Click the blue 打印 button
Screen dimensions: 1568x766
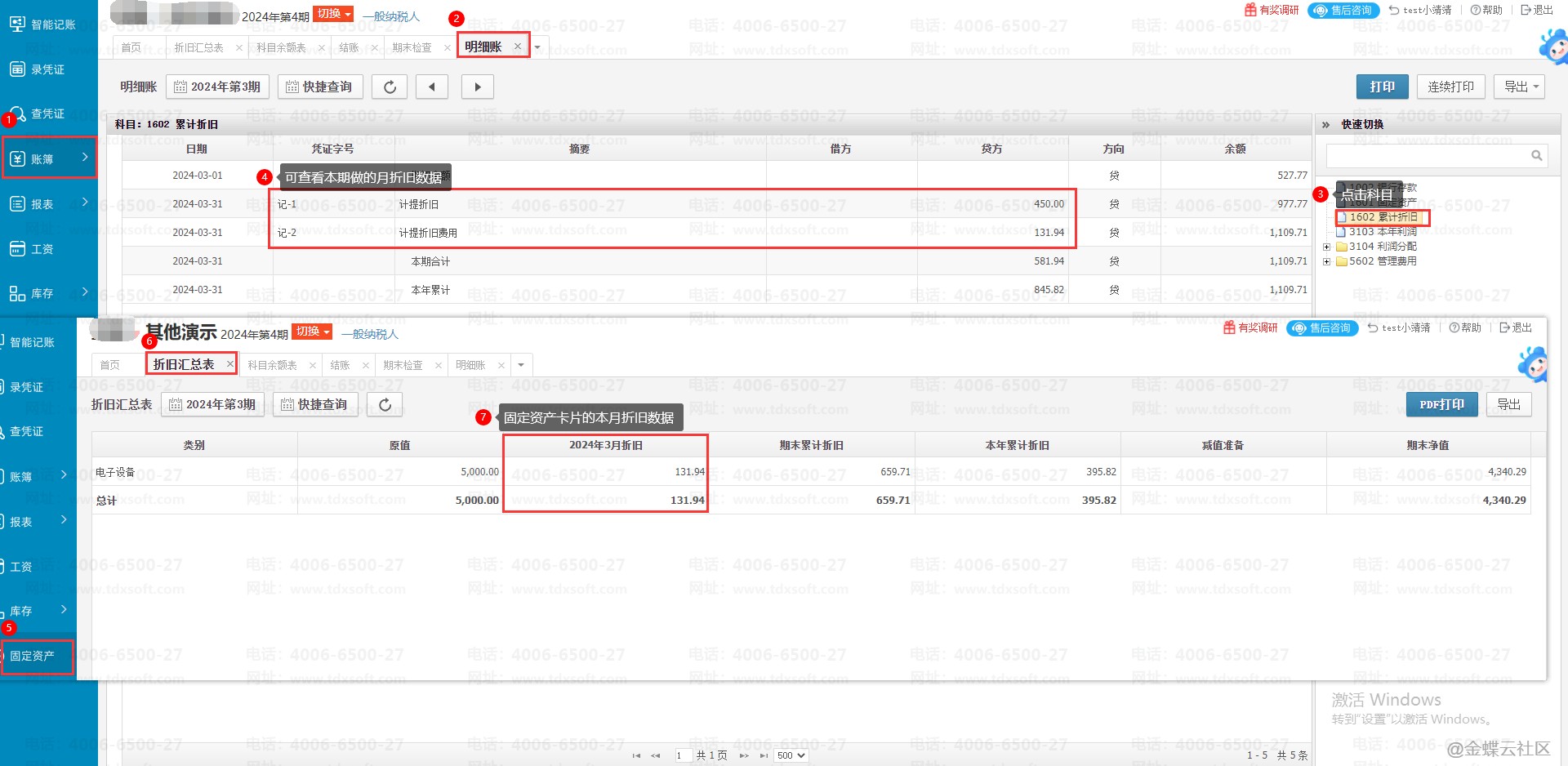click(x=1382, y=87)
